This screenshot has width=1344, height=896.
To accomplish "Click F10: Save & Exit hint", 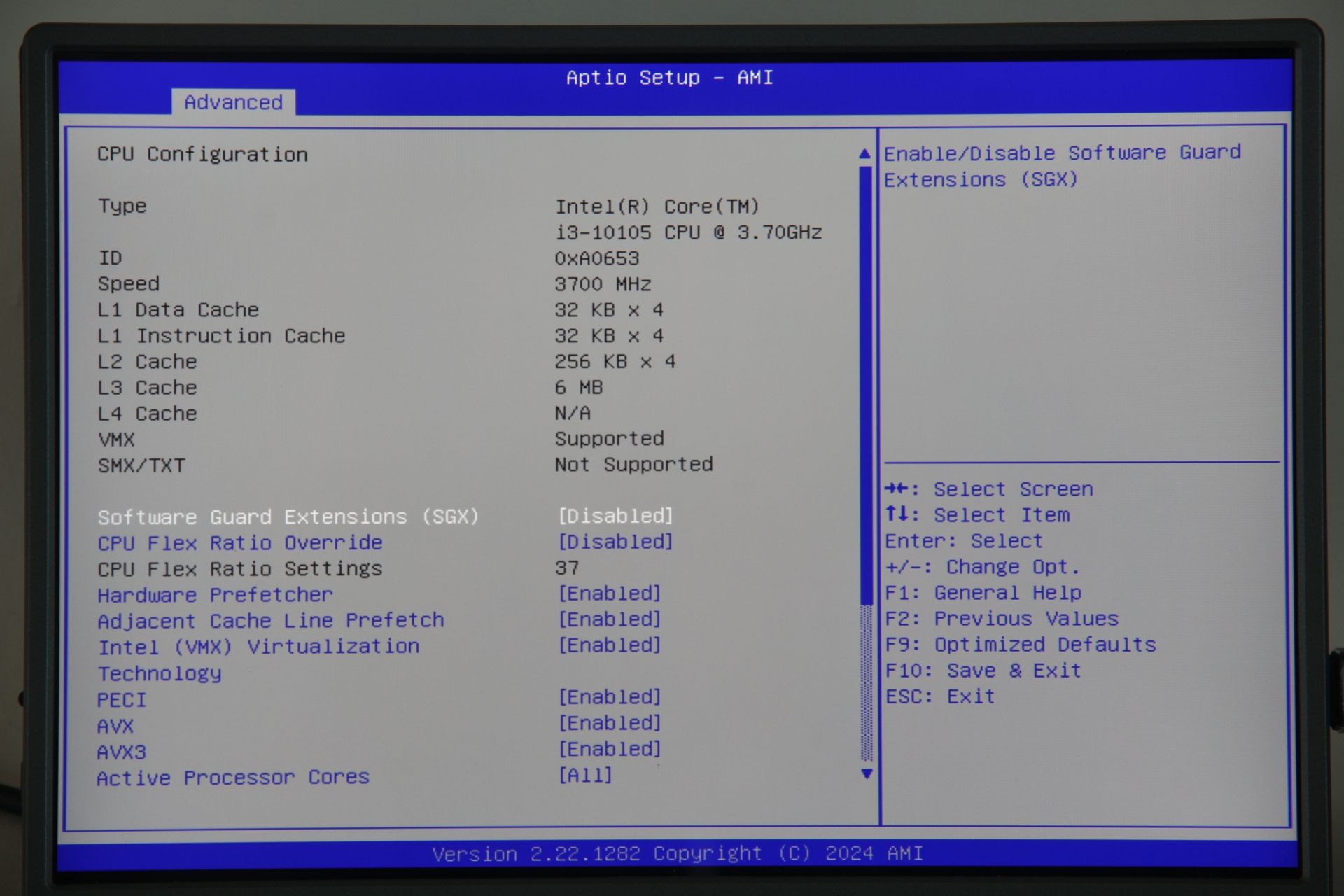I will (983, 671).
